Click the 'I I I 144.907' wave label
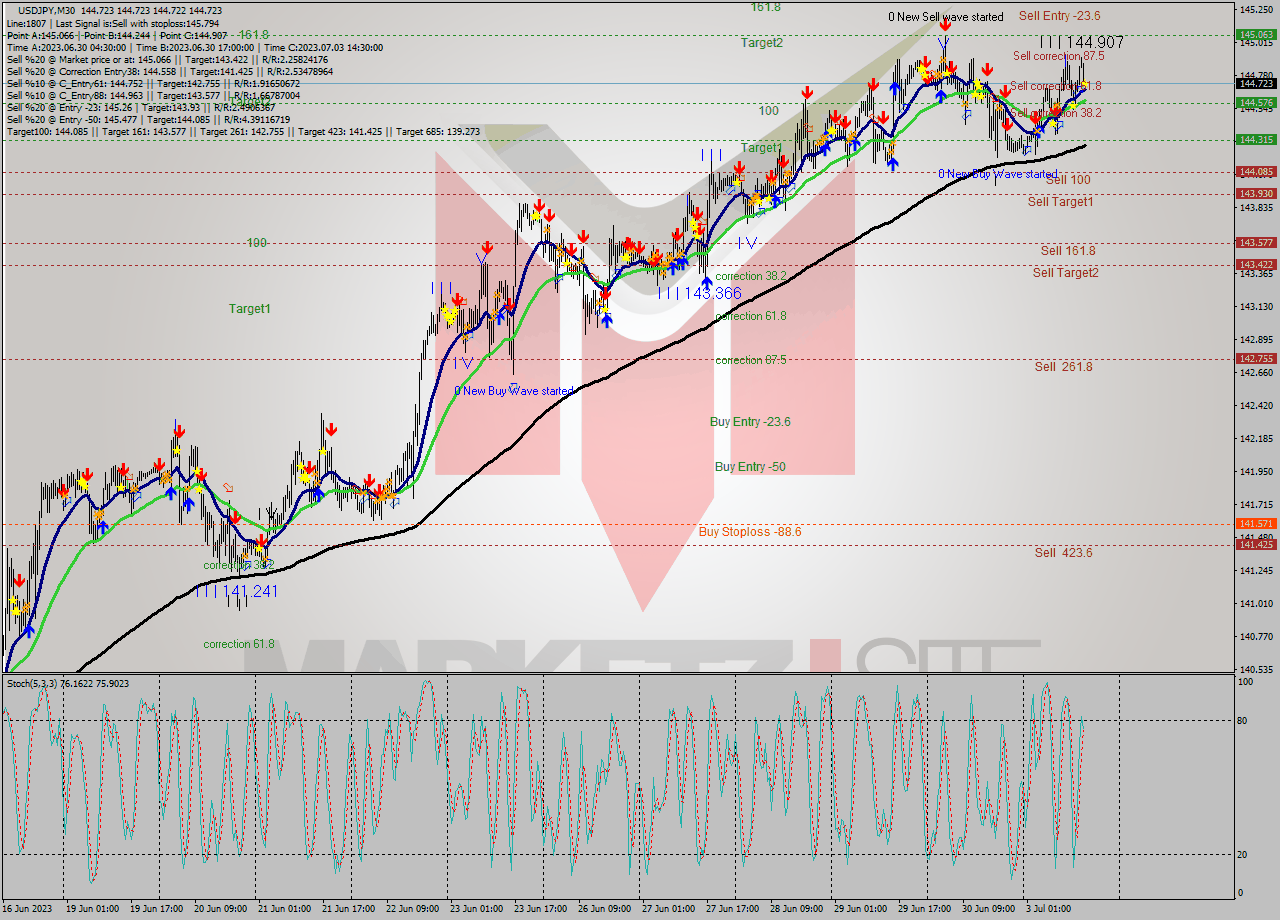The image size is (1280, 920). [1081, 42]
